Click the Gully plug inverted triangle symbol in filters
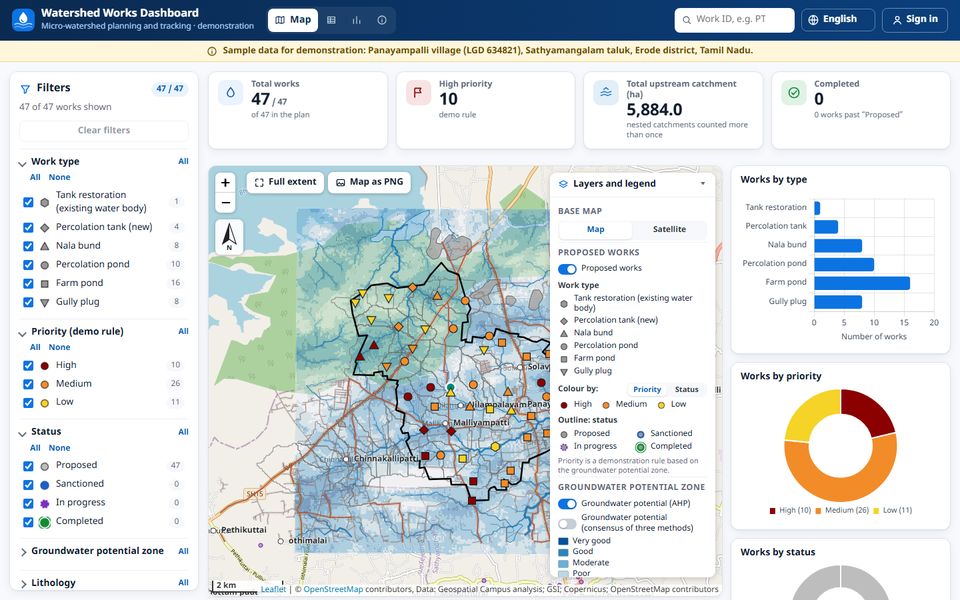The height and width of the screenshot is (600, 960). pos(45,302)
